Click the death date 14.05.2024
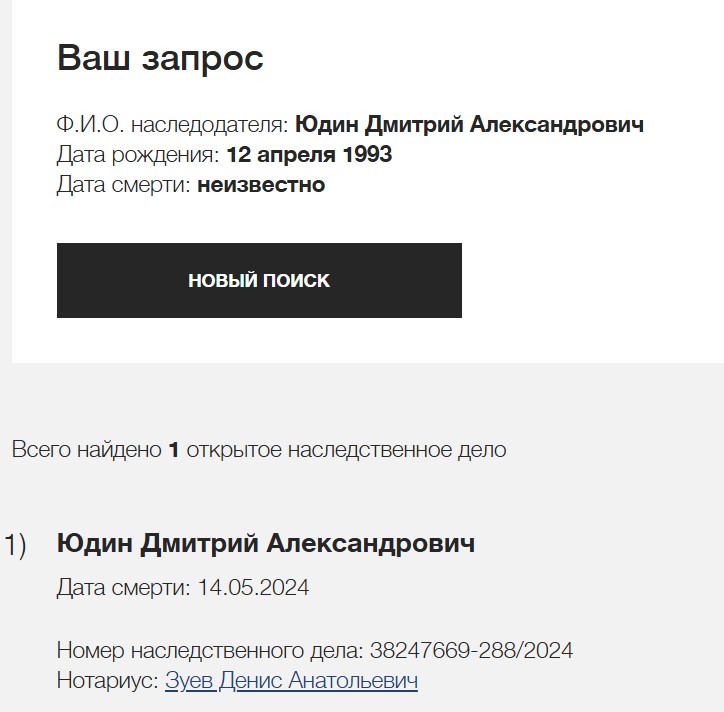This screenshot has height=712, width=724. tap(253, 588)
